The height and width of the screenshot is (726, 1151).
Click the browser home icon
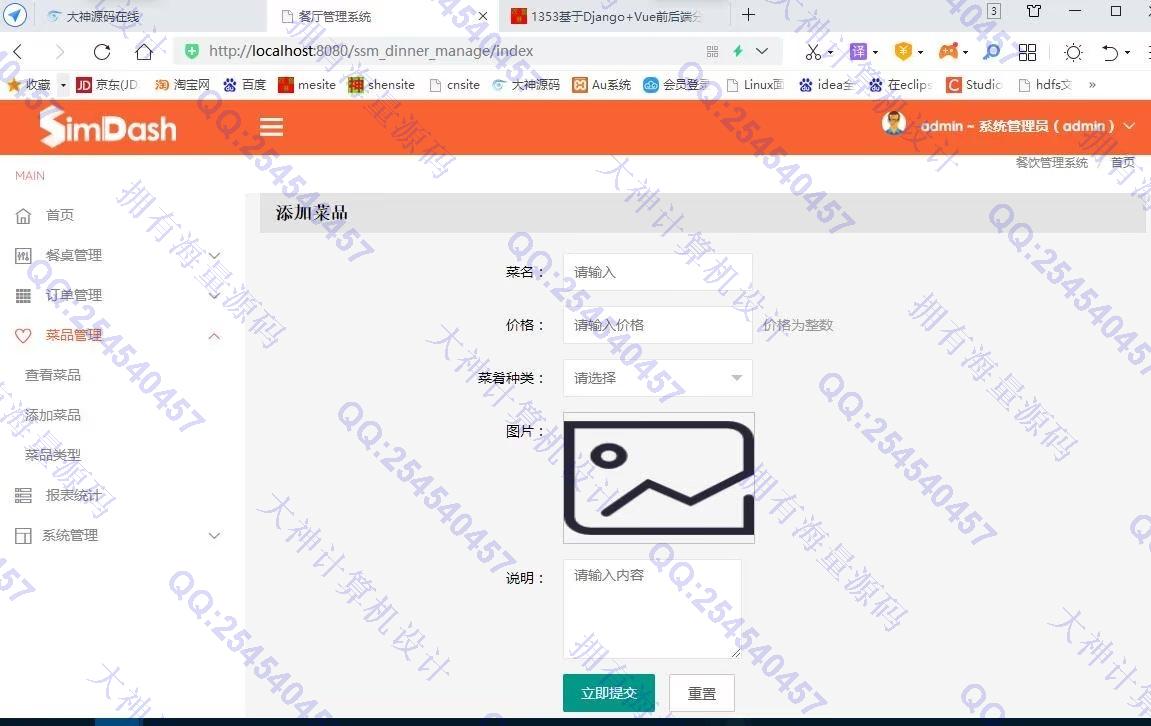[x=144, y=51]
